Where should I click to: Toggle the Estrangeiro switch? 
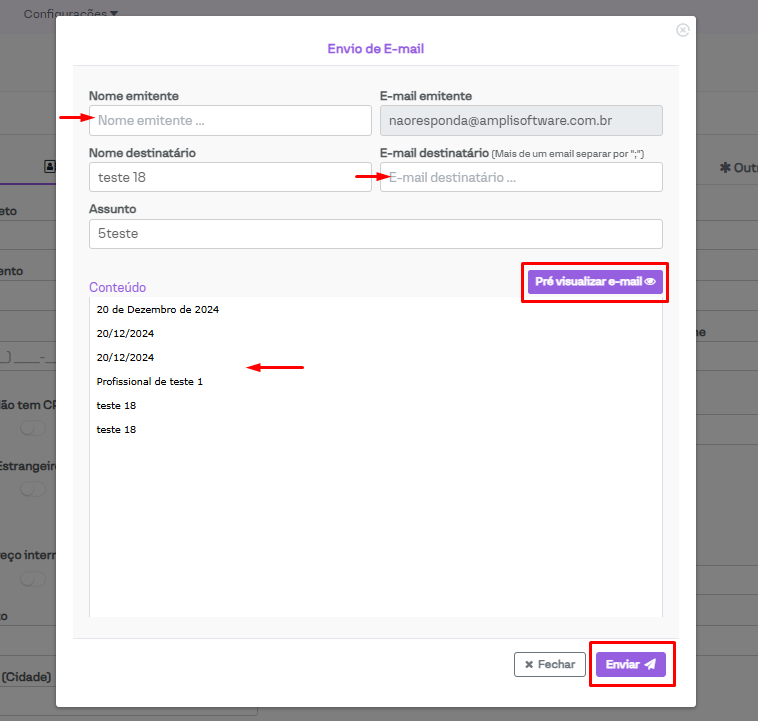[33, 490]
